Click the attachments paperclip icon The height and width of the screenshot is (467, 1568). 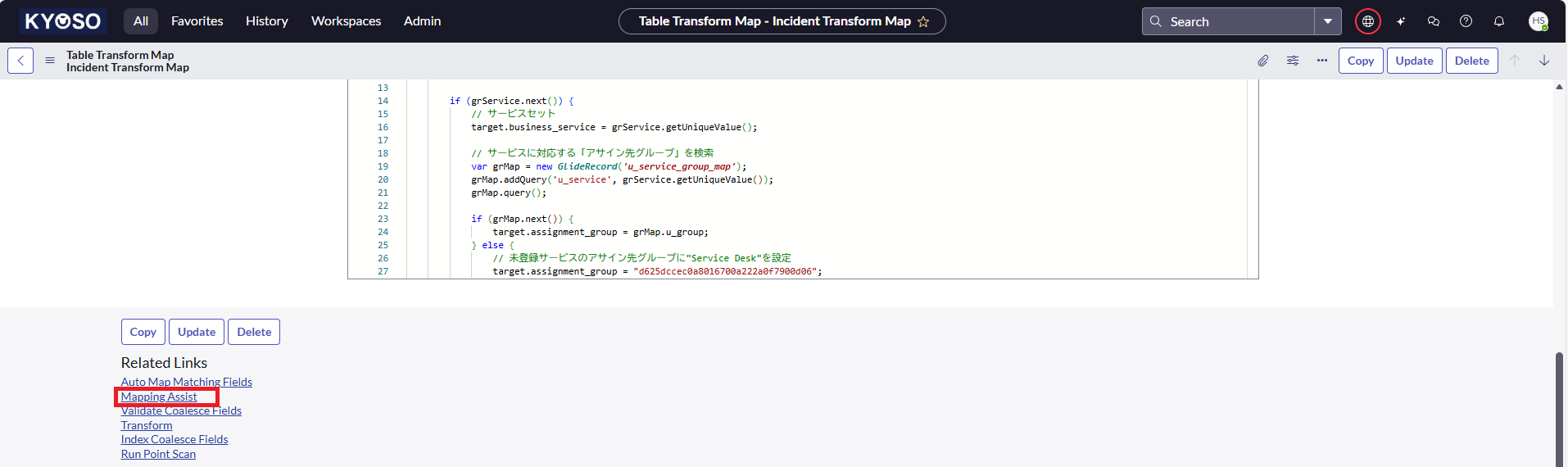[x=1263, y=61]
